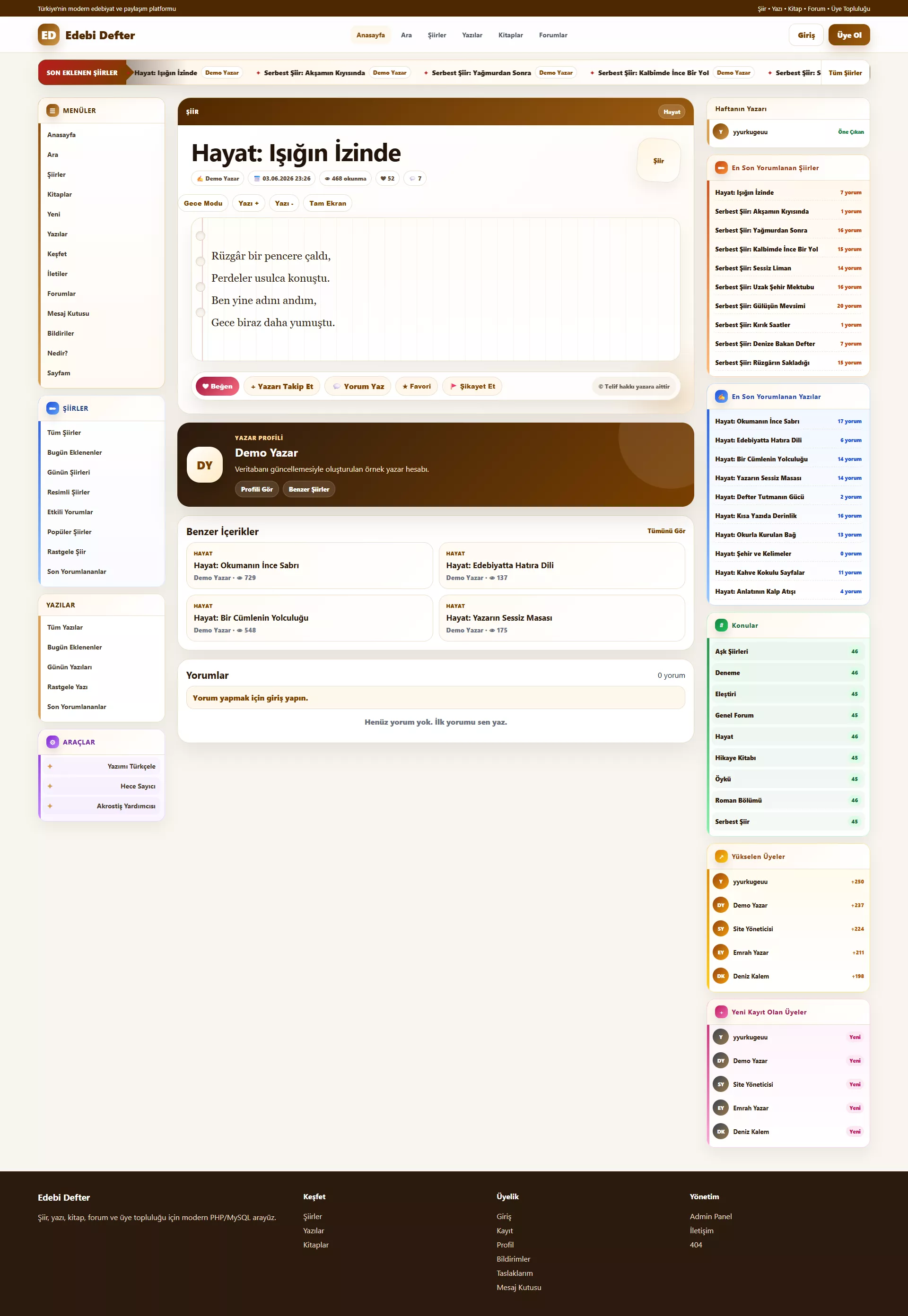Open Şiirler in top navigation
This screenshot has height=1316, width=908.
[x=437, y=35]
